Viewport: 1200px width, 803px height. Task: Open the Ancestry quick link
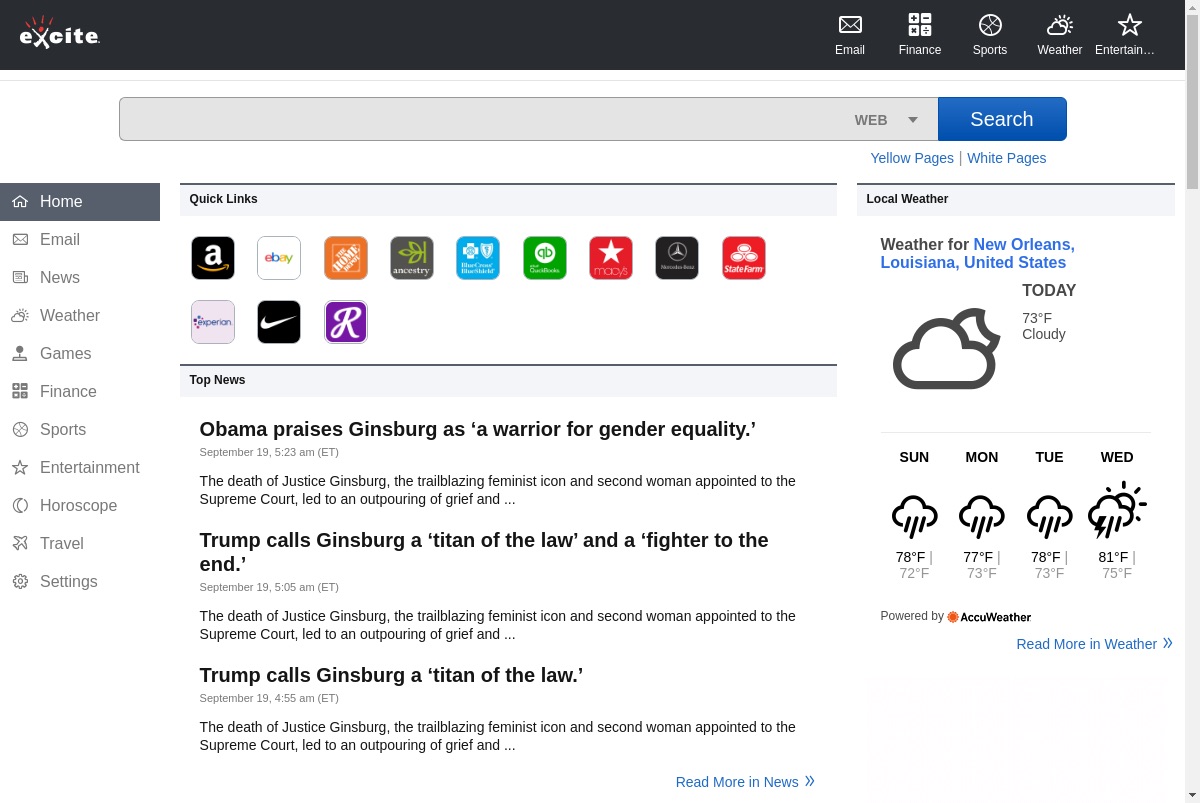point(412,258)
